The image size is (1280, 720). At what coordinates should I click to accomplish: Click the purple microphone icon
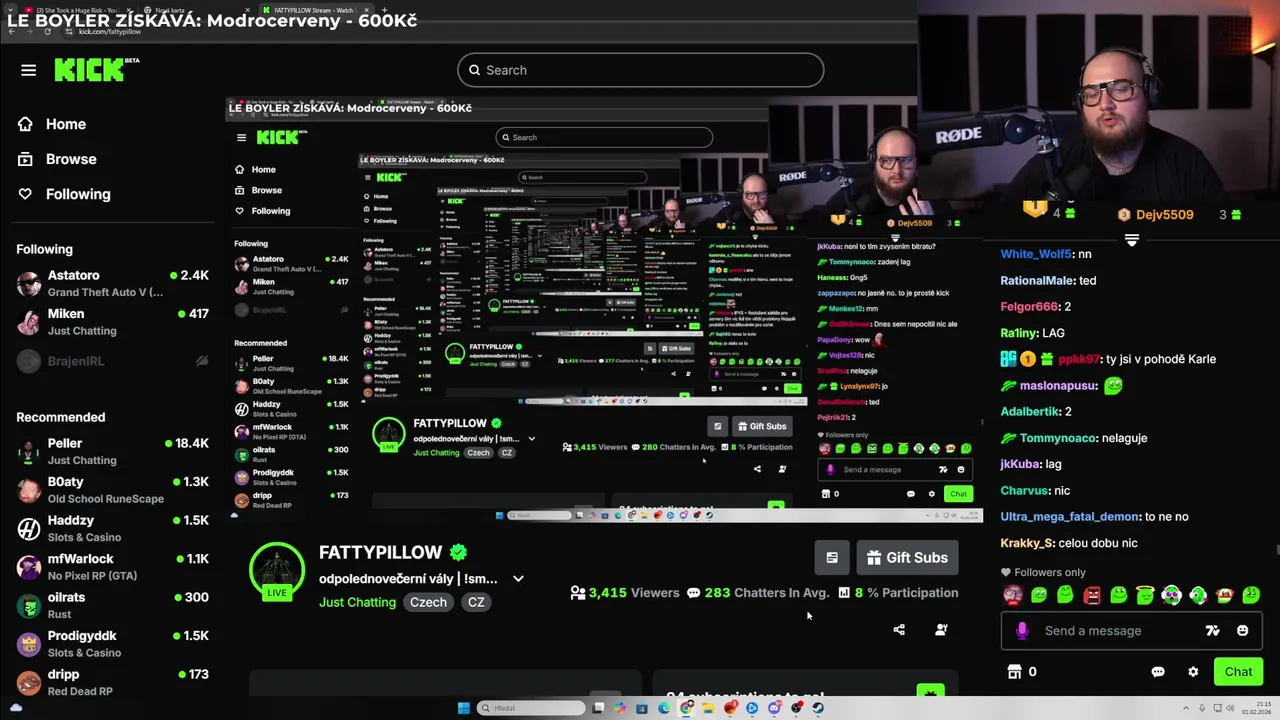(x=1021, y=631)
